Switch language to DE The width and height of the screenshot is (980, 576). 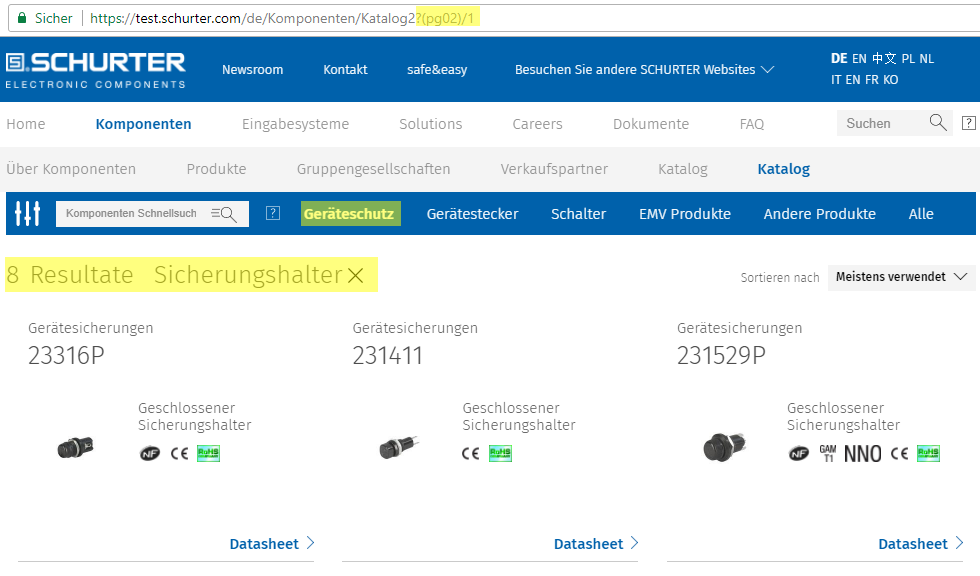point(839,58)
